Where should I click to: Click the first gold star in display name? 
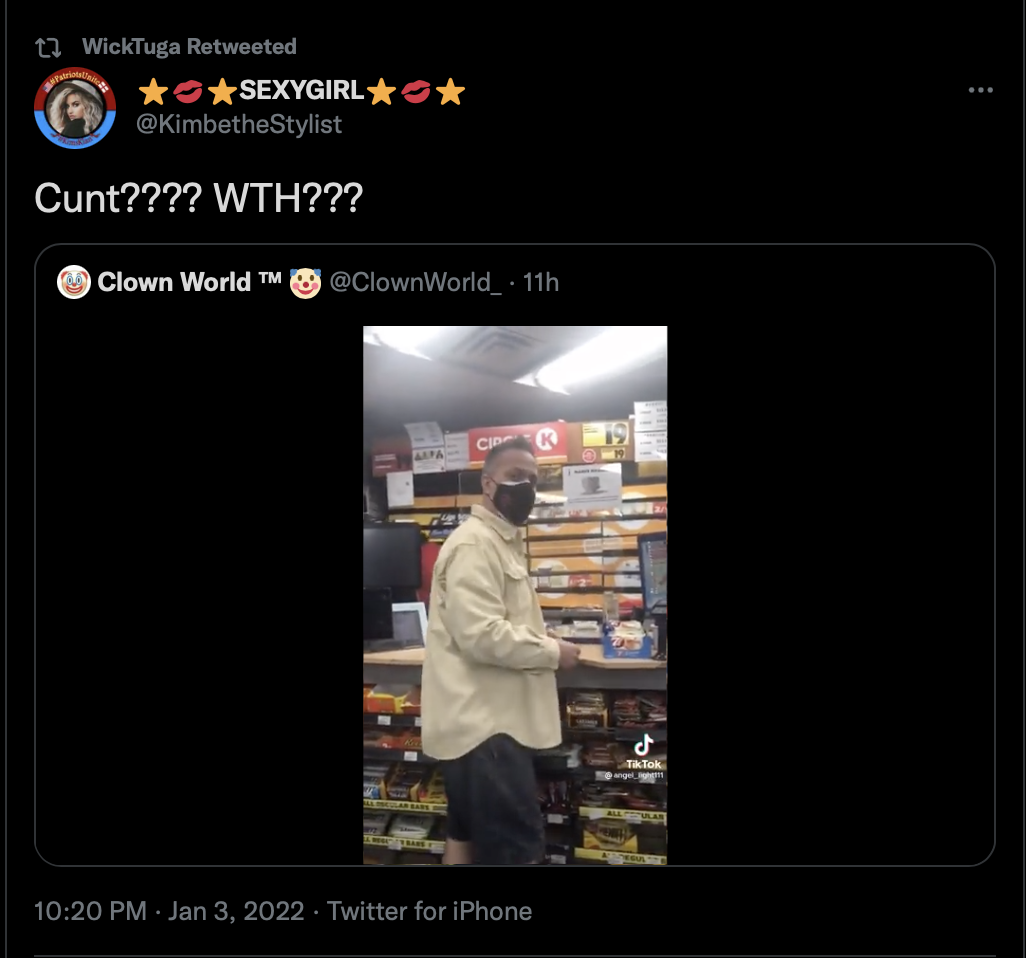pyautogui.click(x=153, y=92)
